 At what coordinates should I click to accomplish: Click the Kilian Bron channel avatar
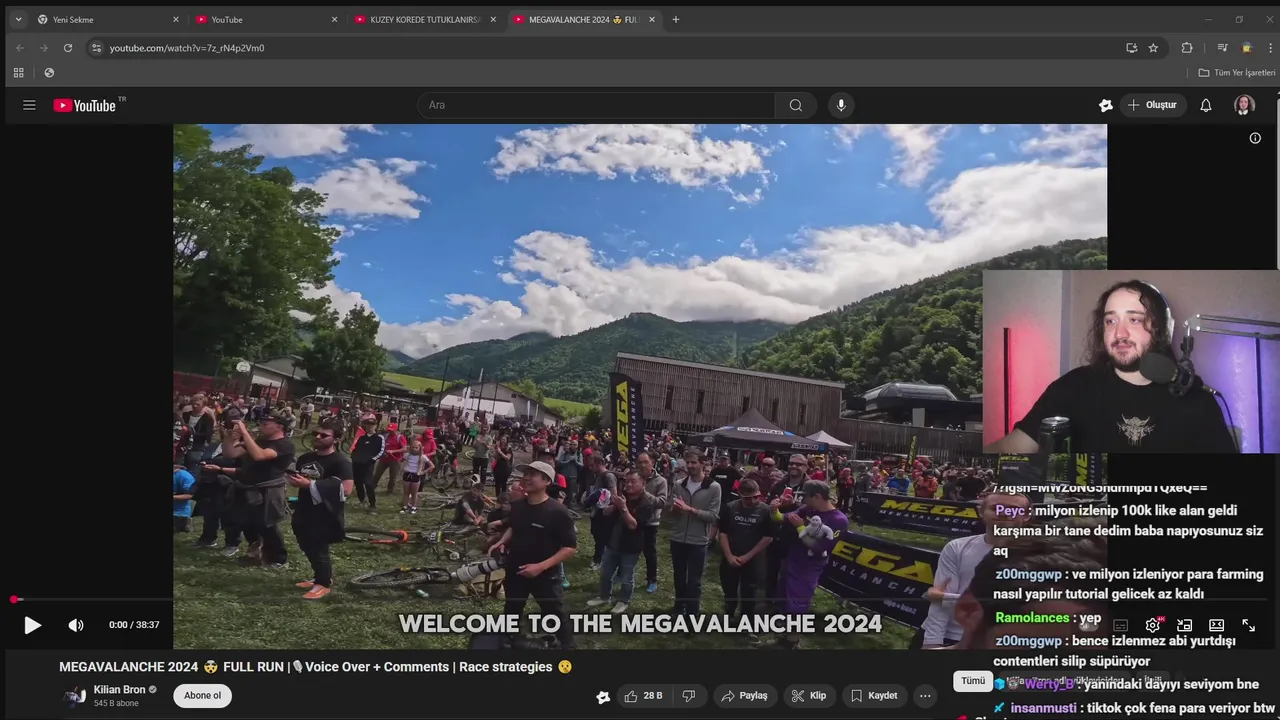[74, 696]
